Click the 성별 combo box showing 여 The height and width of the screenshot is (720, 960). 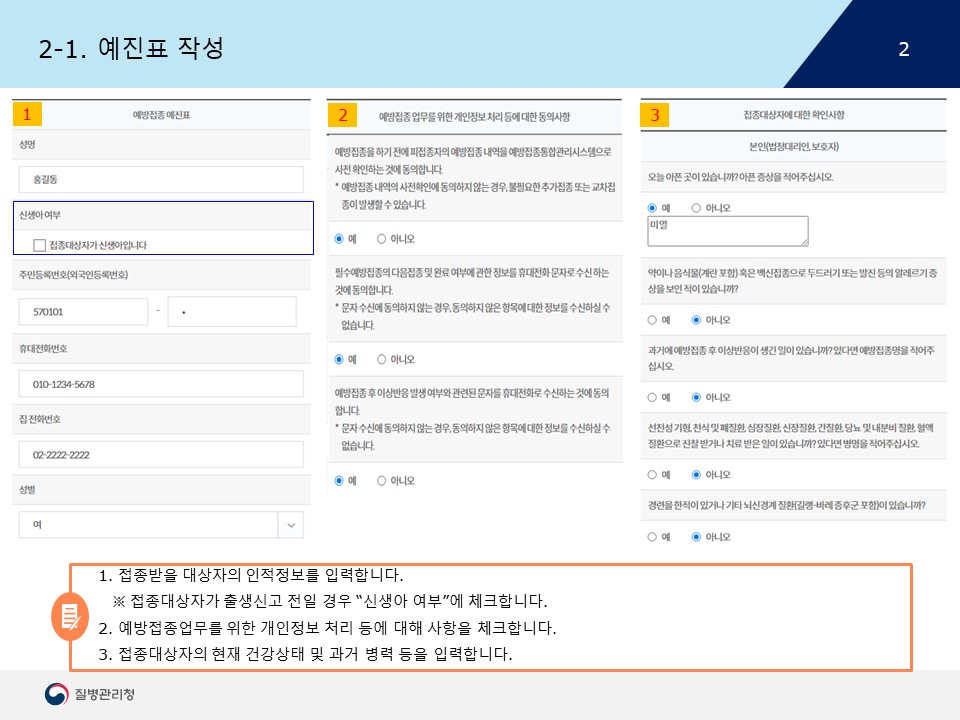pyautogui.click(x=148, y=525)
